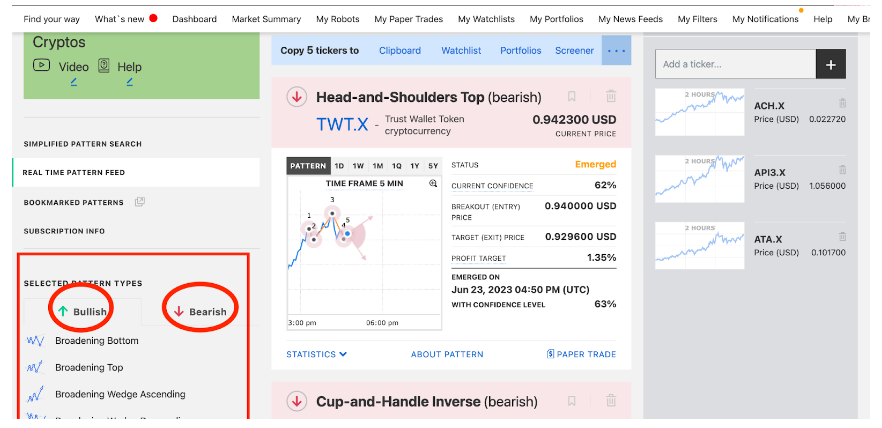Select the 1Y chart range
The width and height of the screenshot is (882, 428).
tap(415, 166)
